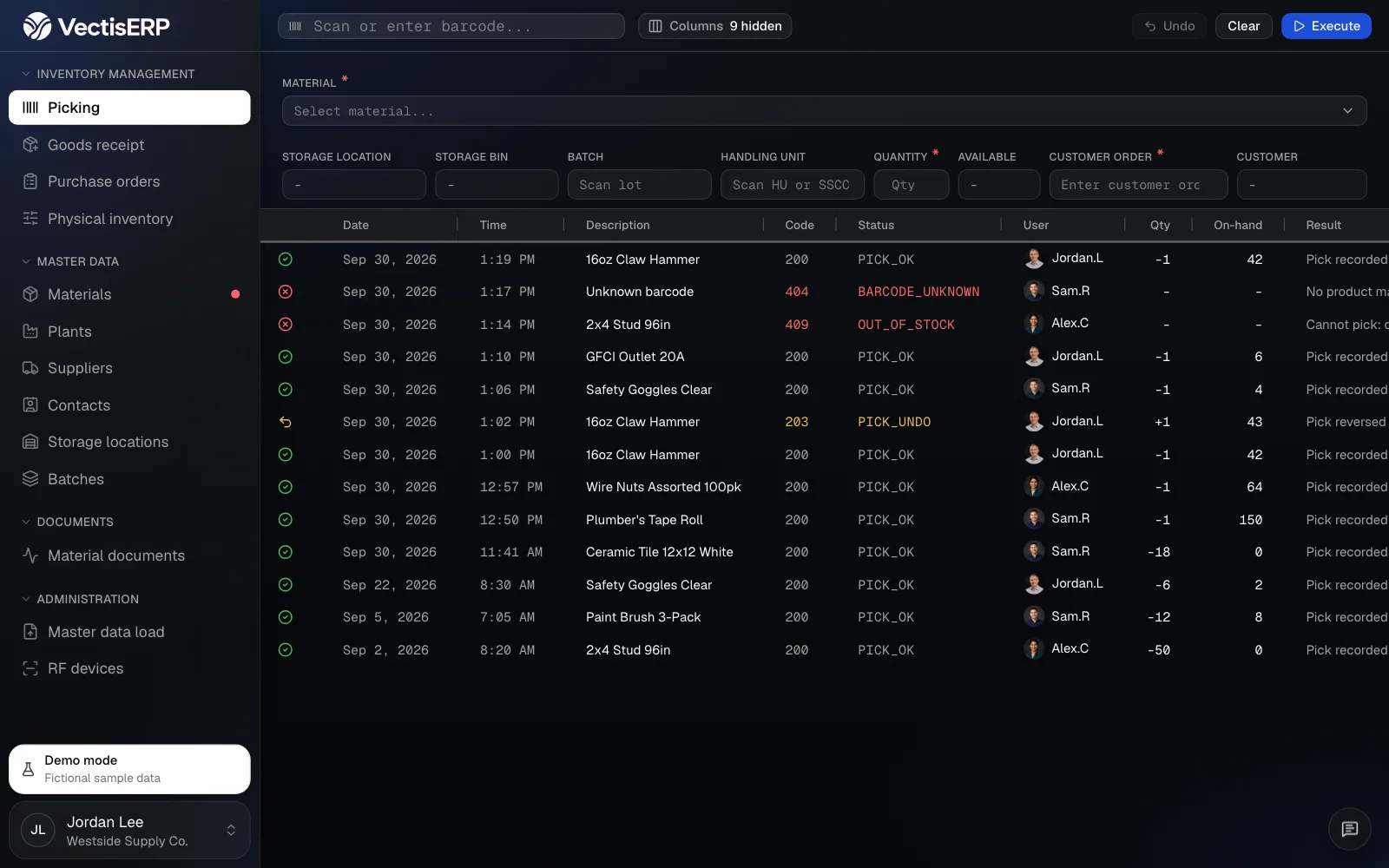Go to Purchase orders

click(x=129, y=181)
